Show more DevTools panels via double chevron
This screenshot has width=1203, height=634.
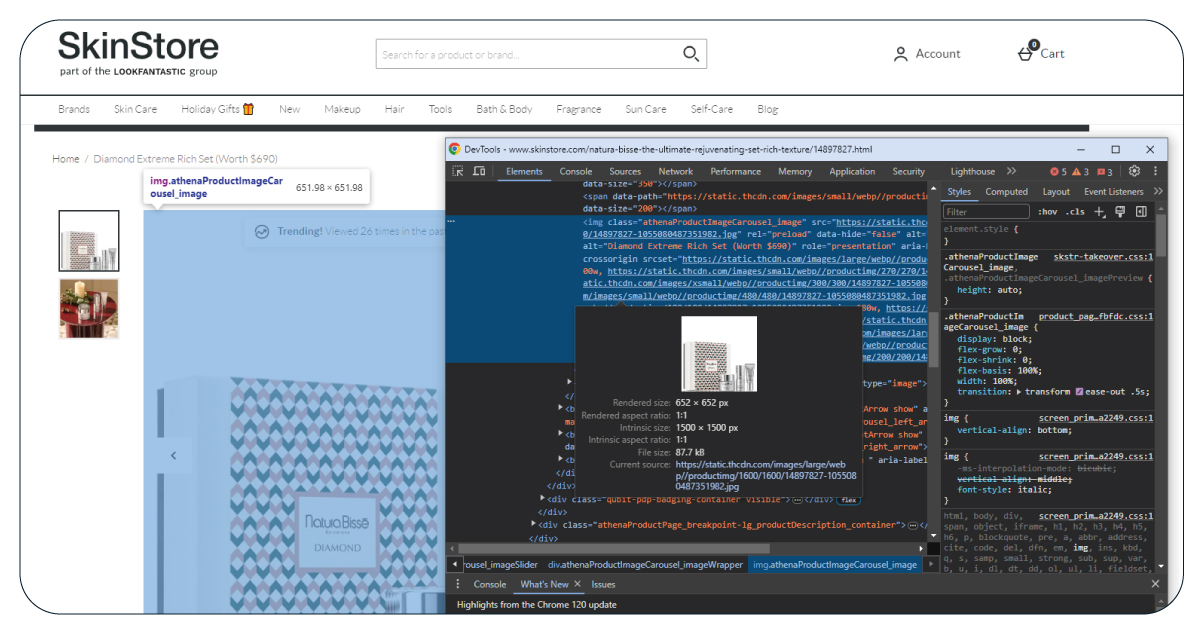click(1011, 172)
